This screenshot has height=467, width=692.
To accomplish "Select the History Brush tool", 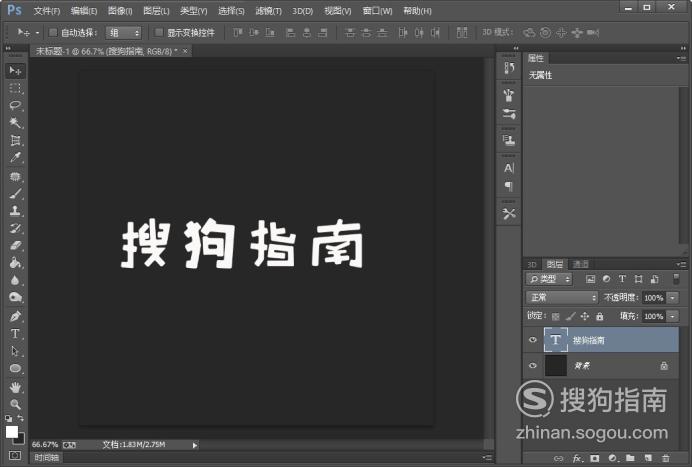I will 15,228.
